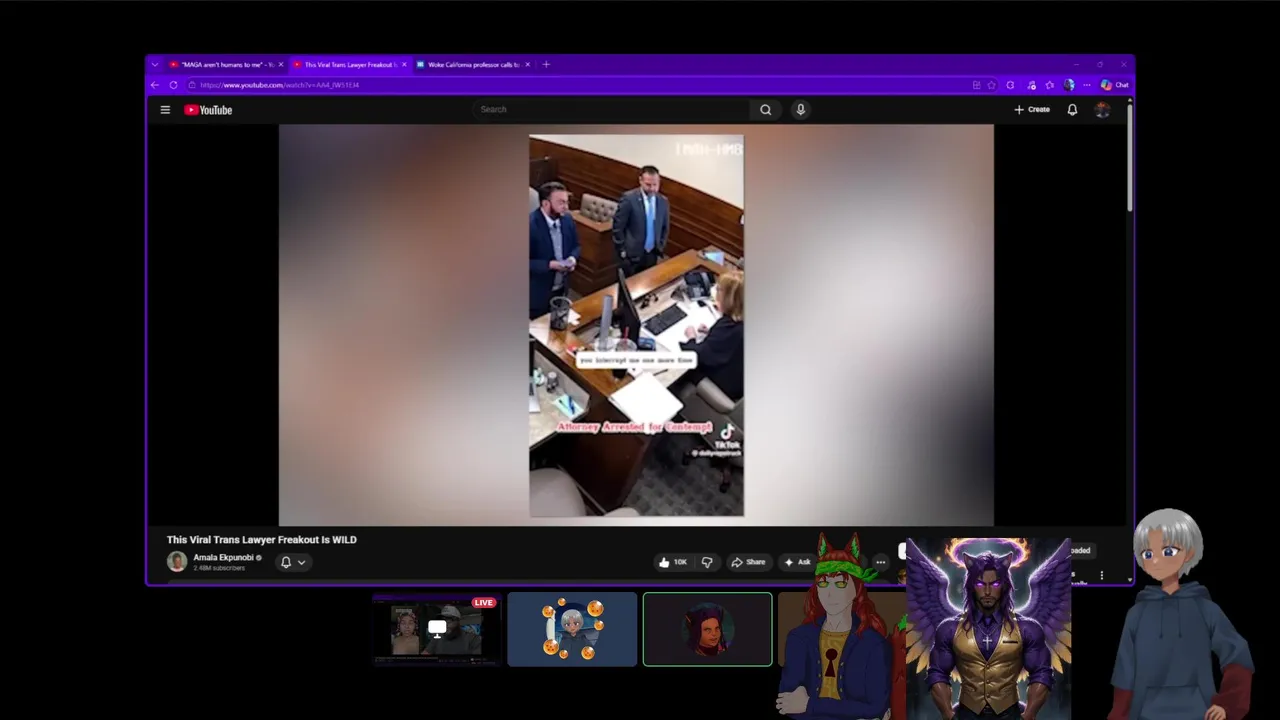
Task: Open the YouTube hamburger guide menu
Action: click(x=165, y=110)
